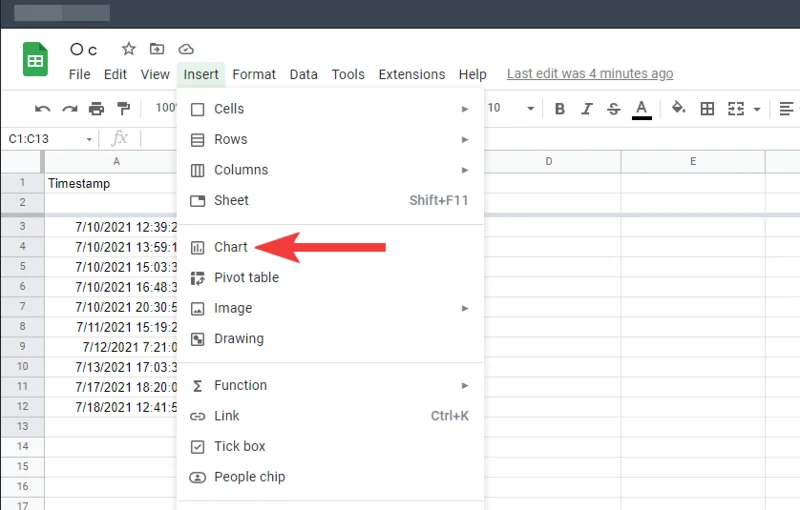Click the Redo arrow in toolbar

click(69, 109)
